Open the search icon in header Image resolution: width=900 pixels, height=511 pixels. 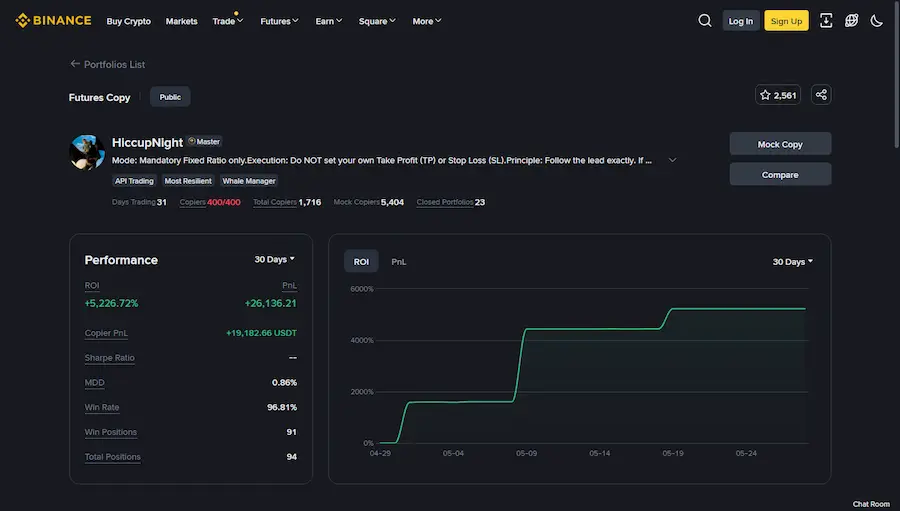[705, 21]
